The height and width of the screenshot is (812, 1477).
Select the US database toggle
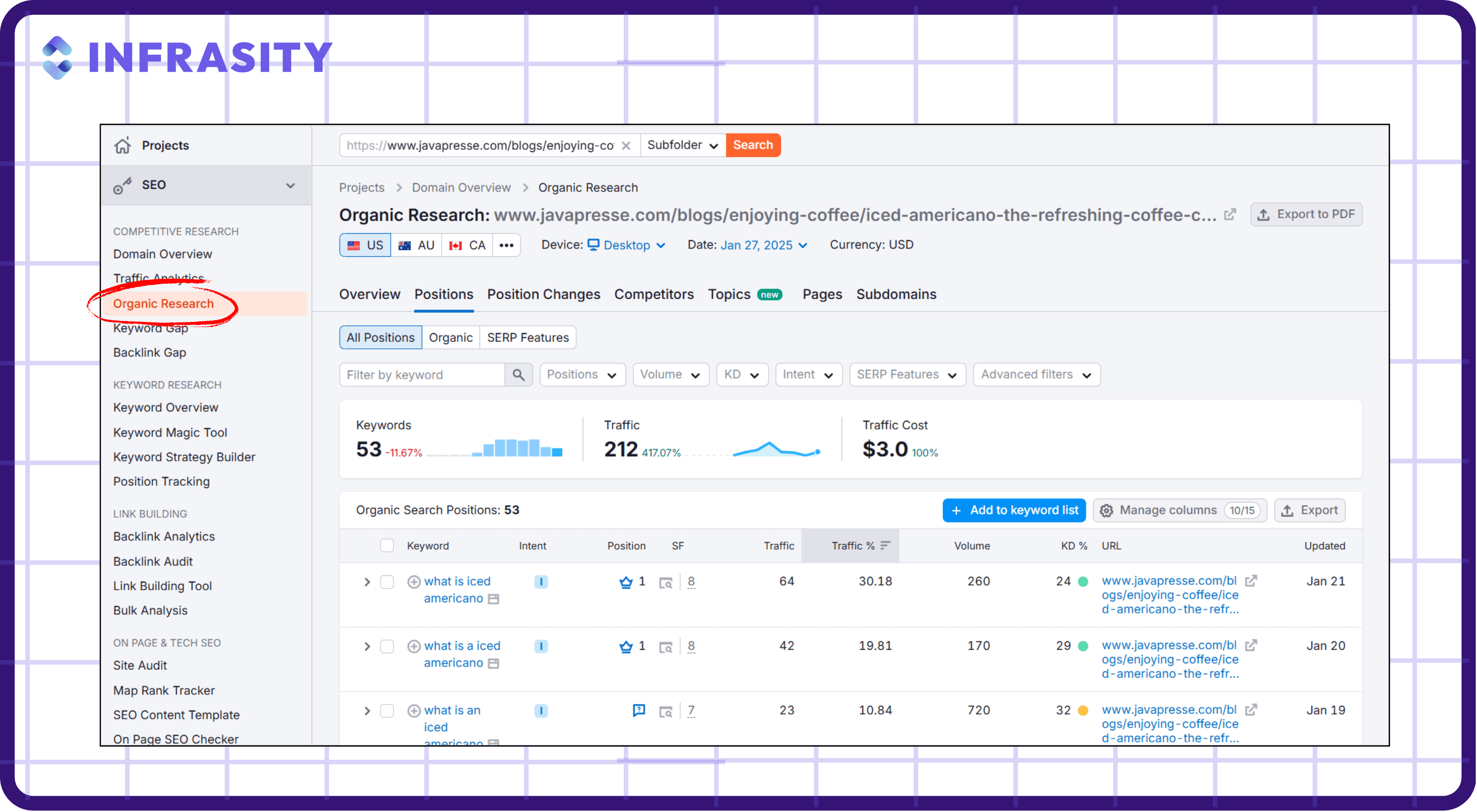point(365,245)
